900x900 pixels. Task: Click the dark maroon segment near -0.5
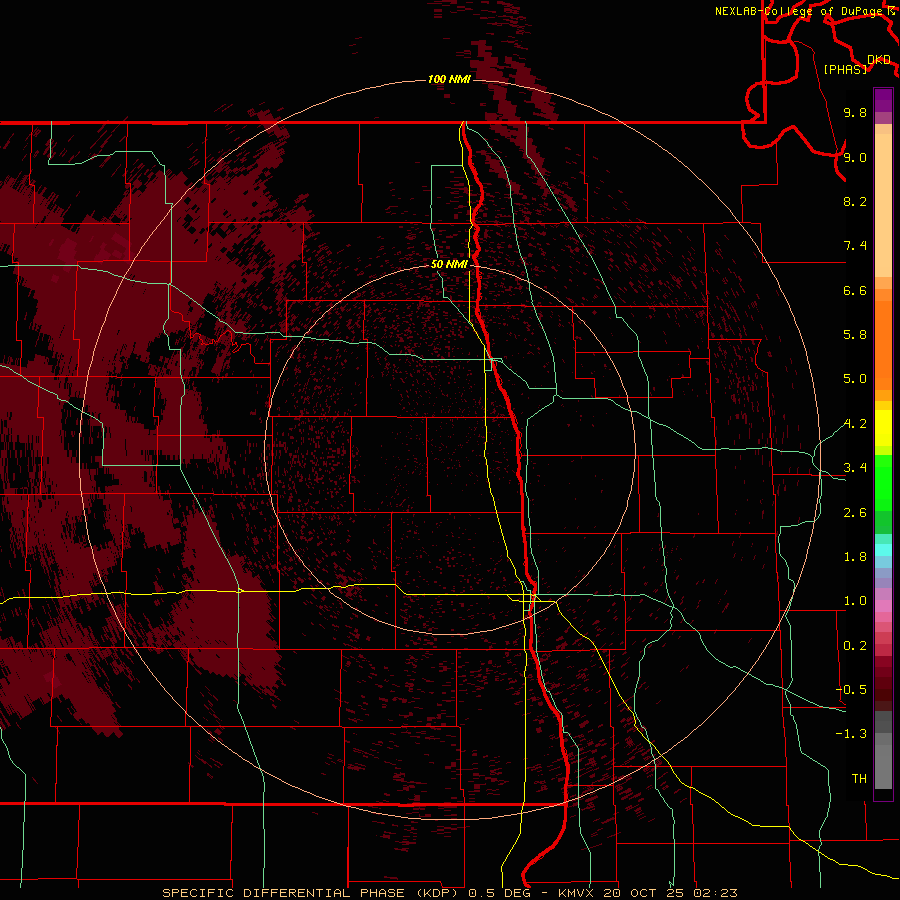click(x=883, y=689)
